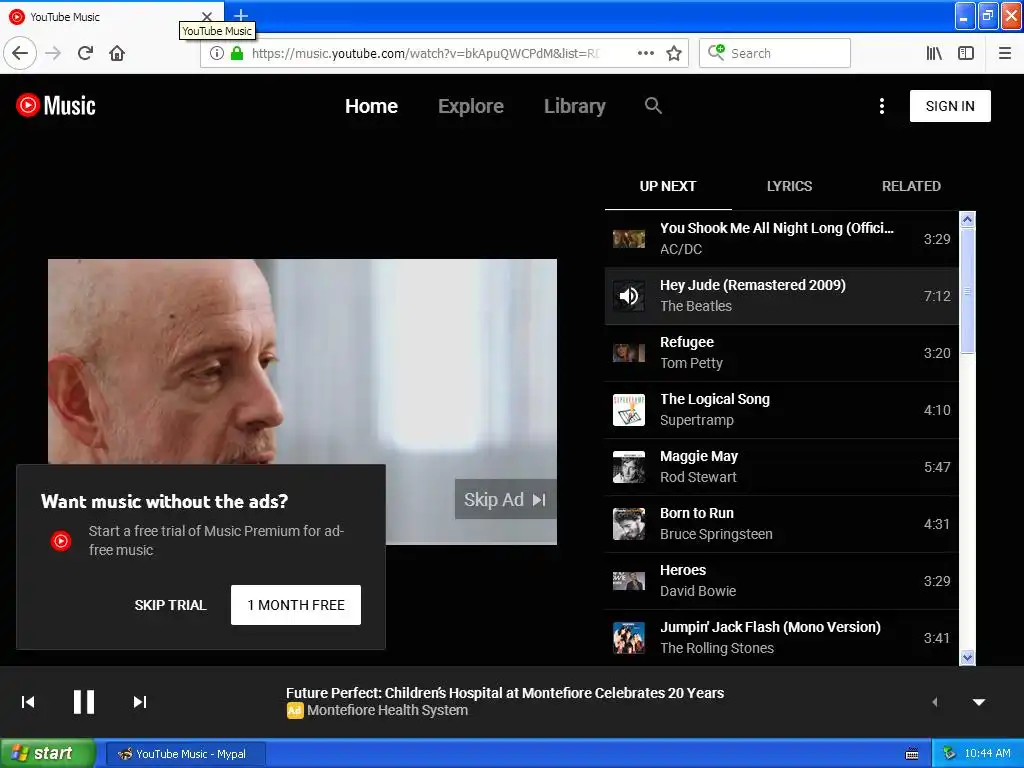1024x768 pixels.
Task: Reload the page with the refresh icon
Action: click(85, 53)
